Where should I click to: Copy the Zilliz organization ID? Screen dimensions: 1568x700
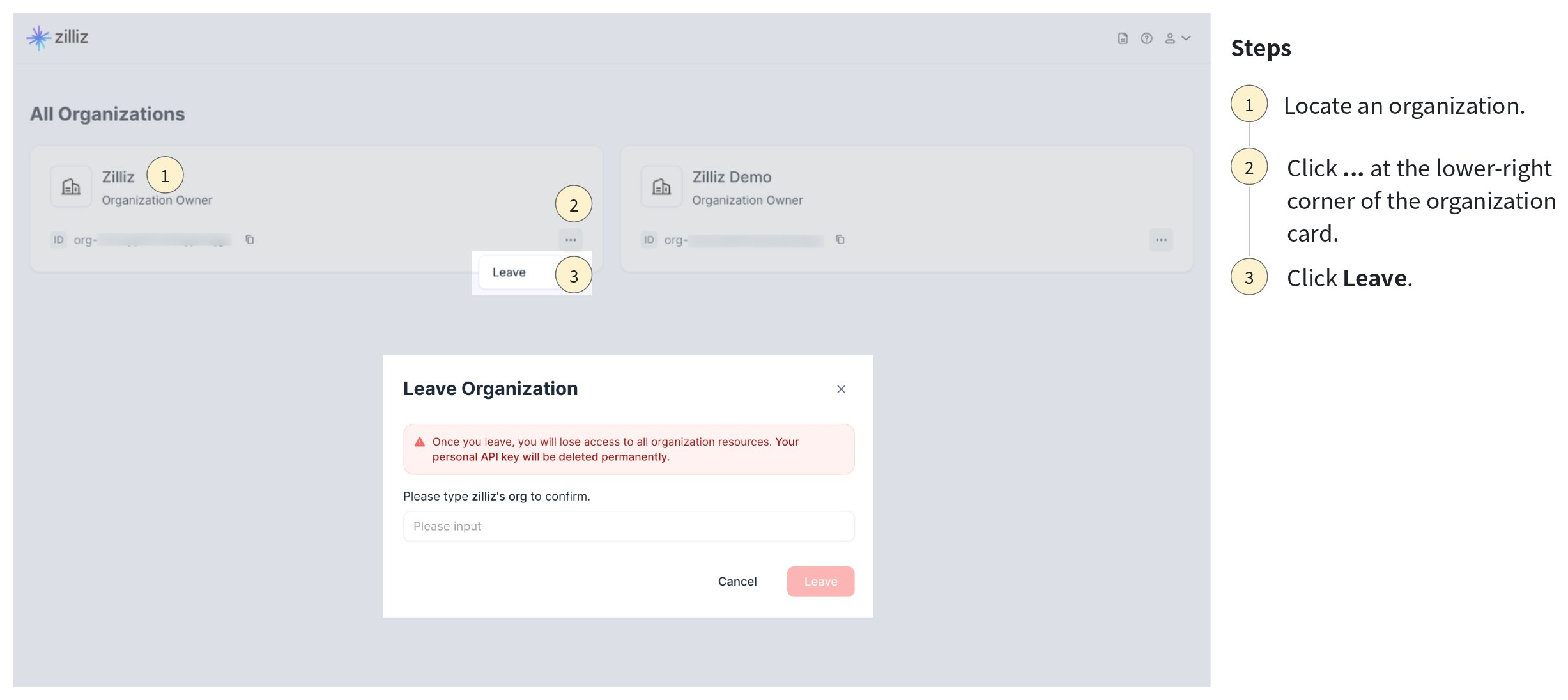pyautogui.click(x=250, y=240)
